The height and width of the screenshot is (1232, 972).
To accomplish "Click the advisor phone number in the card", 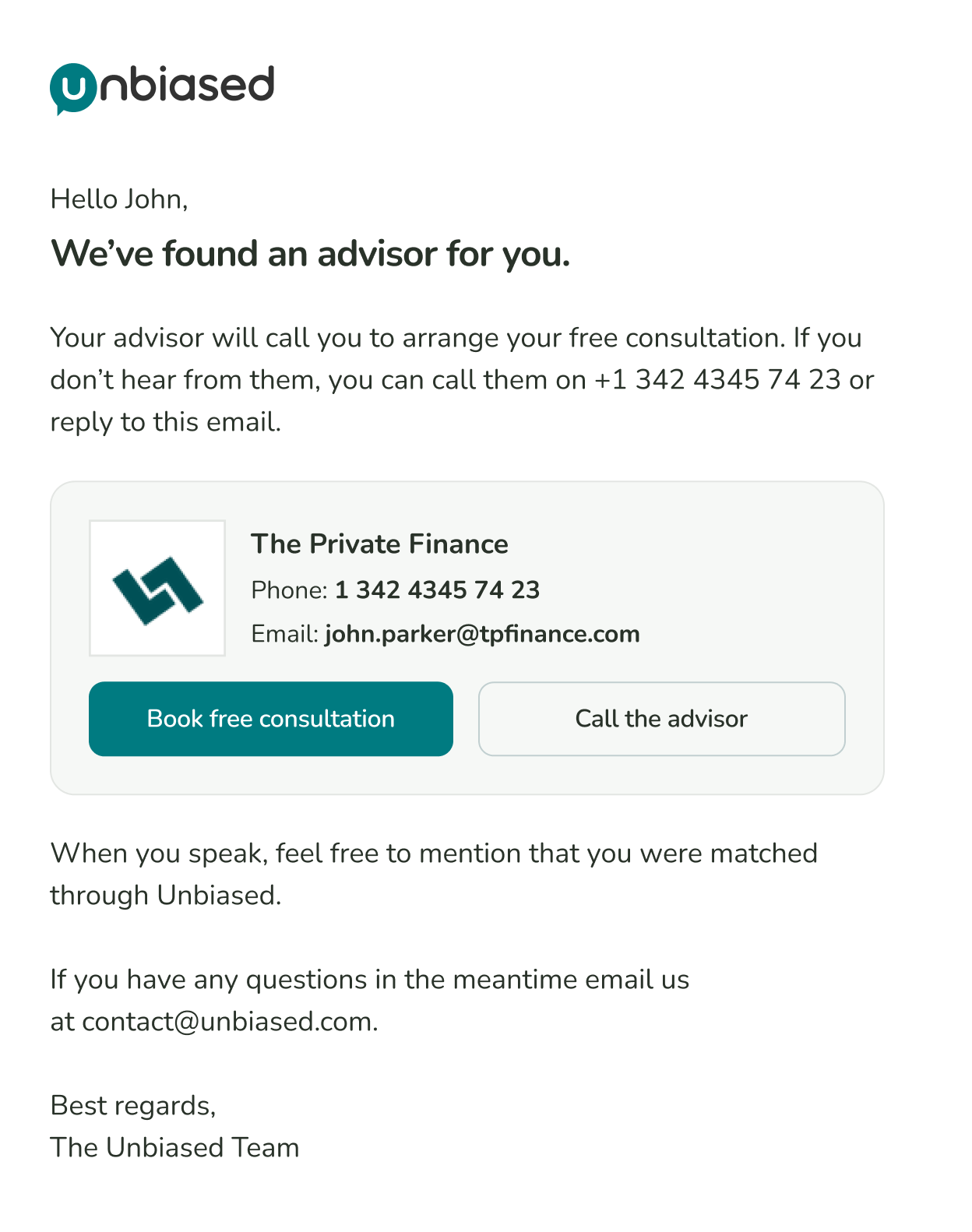I will [437, 590].
